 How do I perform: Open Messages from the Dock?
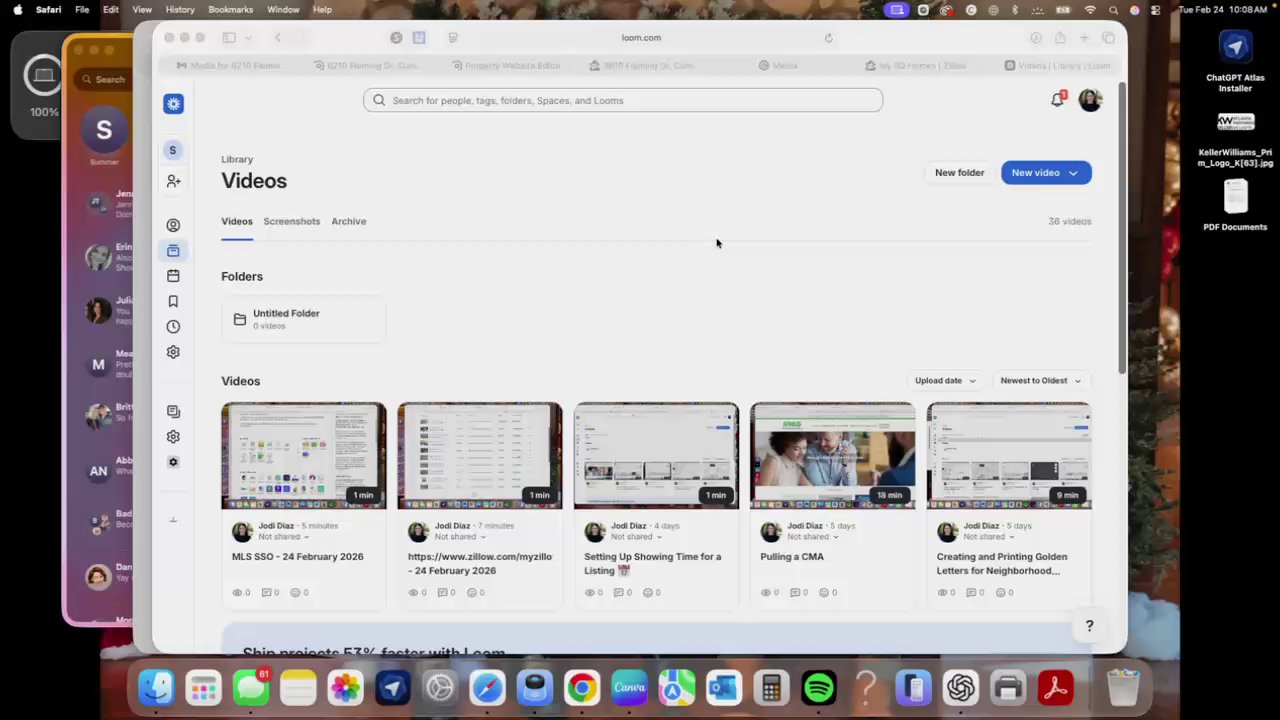click(251, 688)
